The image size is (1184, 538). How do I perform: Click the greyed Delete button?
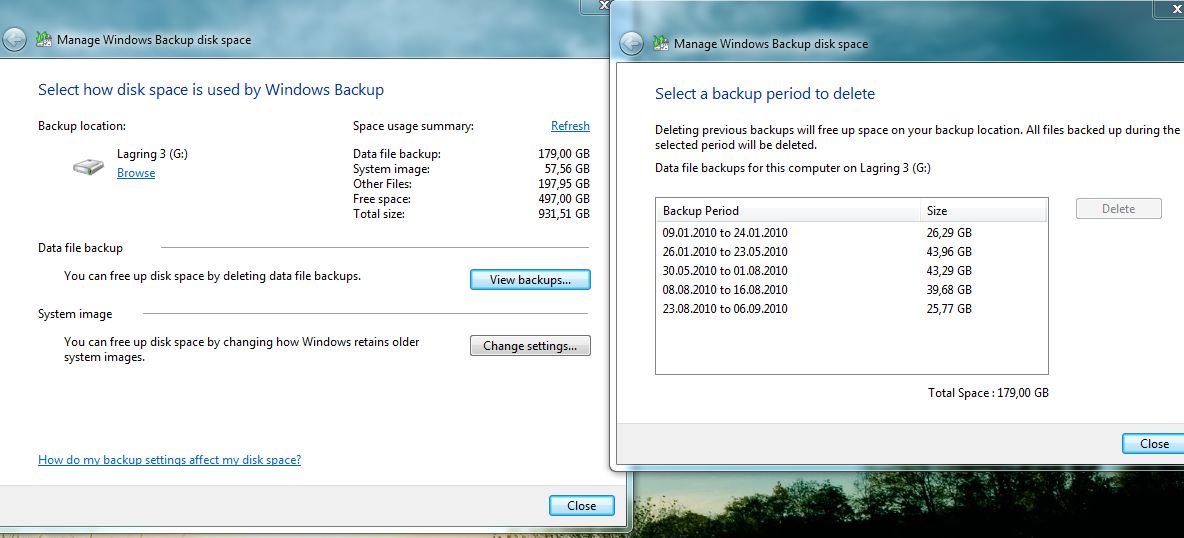pos(1118,209)
